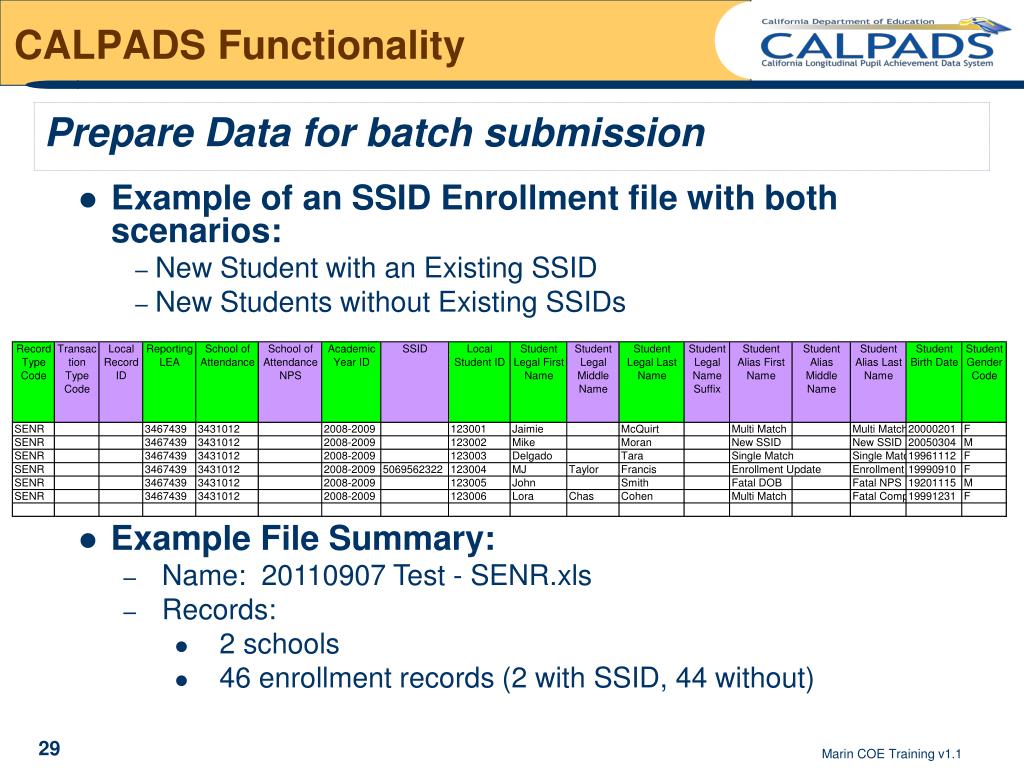Click the SSID cell '5069562322'
Image resolution: width=1024 pixels, height=768 pixels.
point(413,470)
